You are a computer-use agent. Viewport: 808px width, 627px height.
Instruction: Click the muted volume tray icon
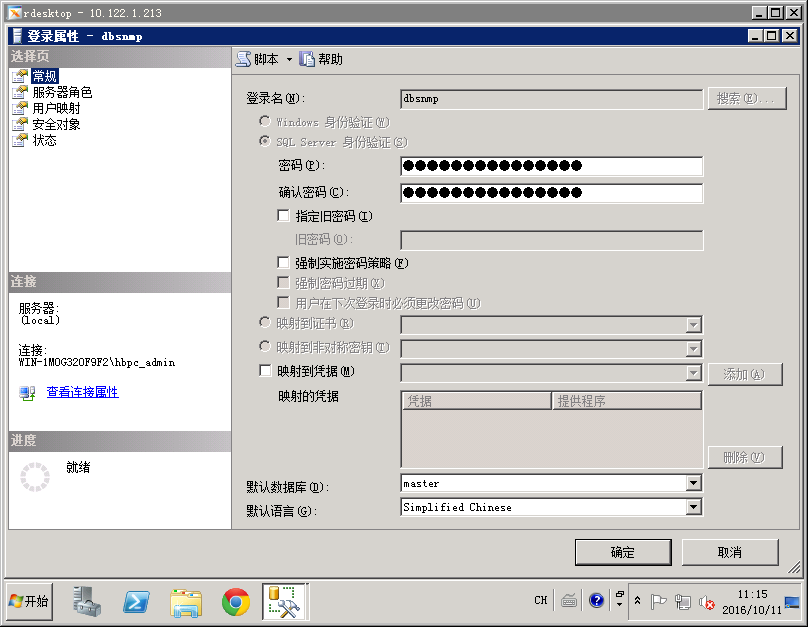click(706, 602)
